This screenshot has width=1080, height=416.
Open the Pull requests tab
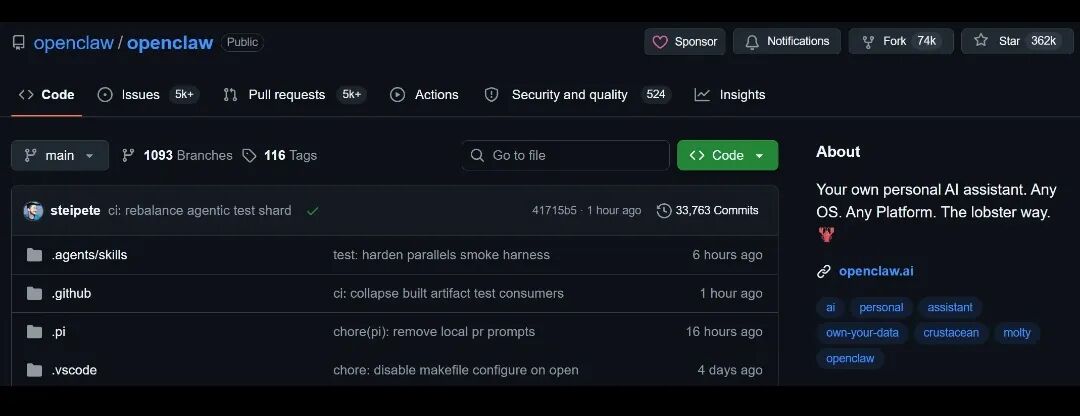295,95
